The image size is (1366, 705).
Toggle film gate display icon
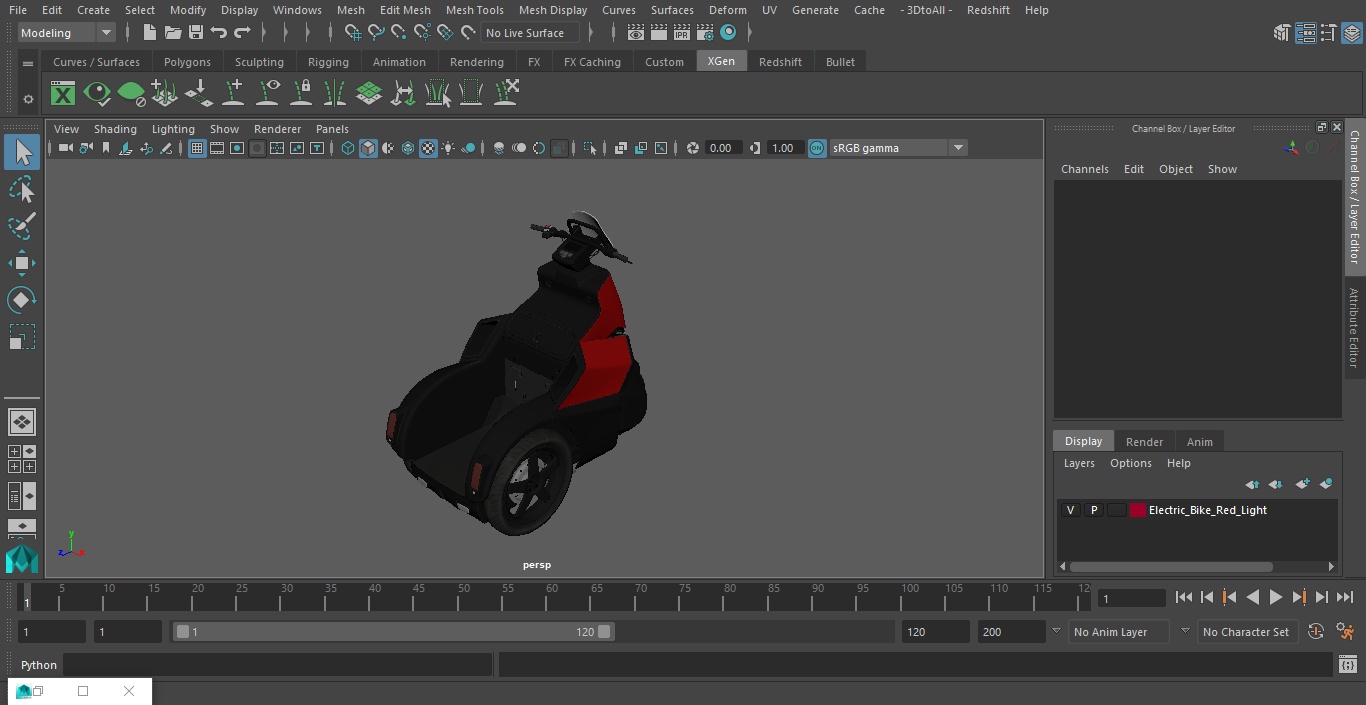click(217, 148)
